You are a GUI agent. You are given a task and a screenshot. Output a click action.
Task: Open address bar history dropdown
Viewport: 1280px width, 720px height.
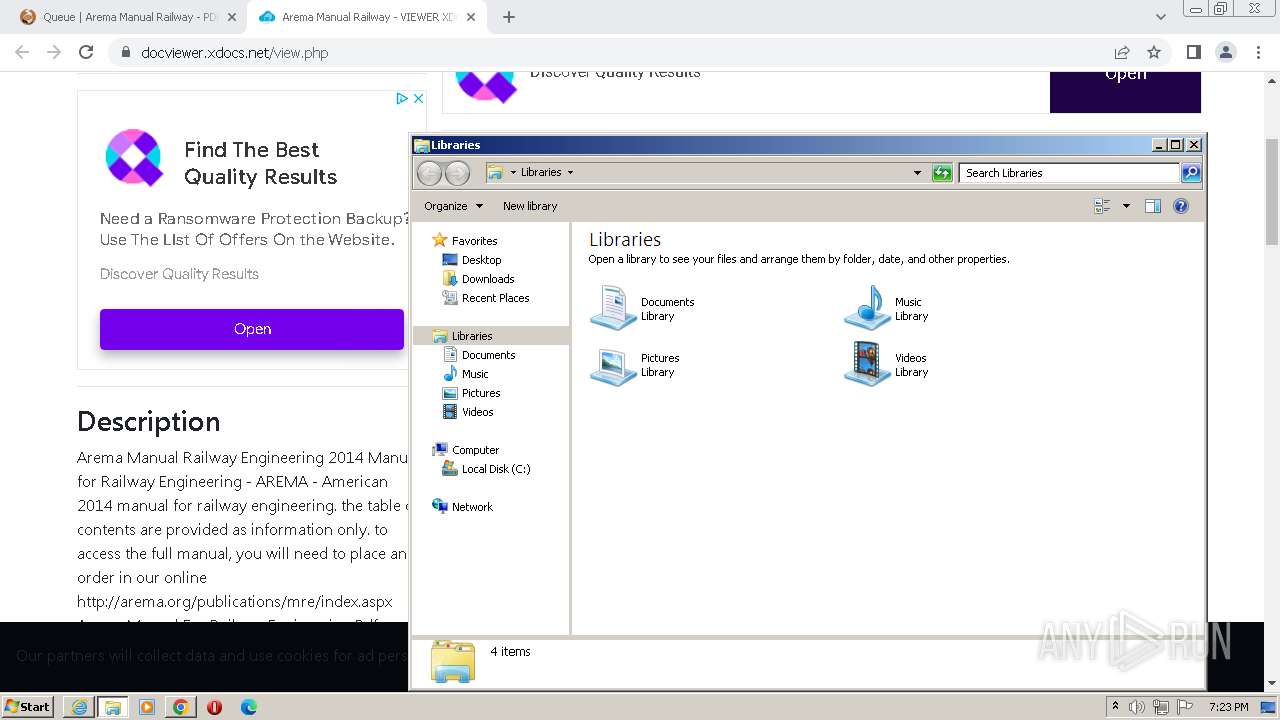point(917,173)
